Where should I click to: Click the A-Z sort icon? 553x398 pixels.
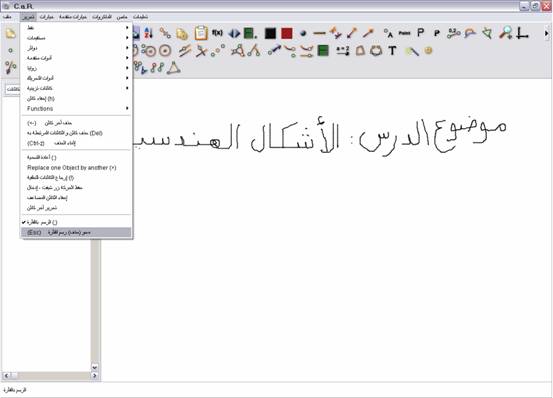click(148, 33)
